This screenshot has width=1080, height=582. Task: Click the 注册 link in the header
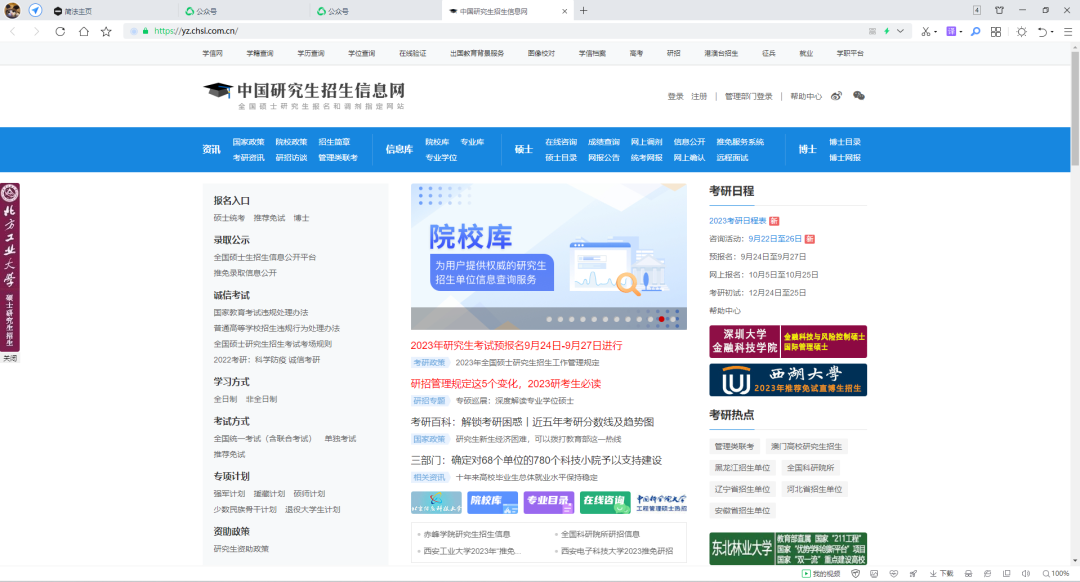[699, 96]
